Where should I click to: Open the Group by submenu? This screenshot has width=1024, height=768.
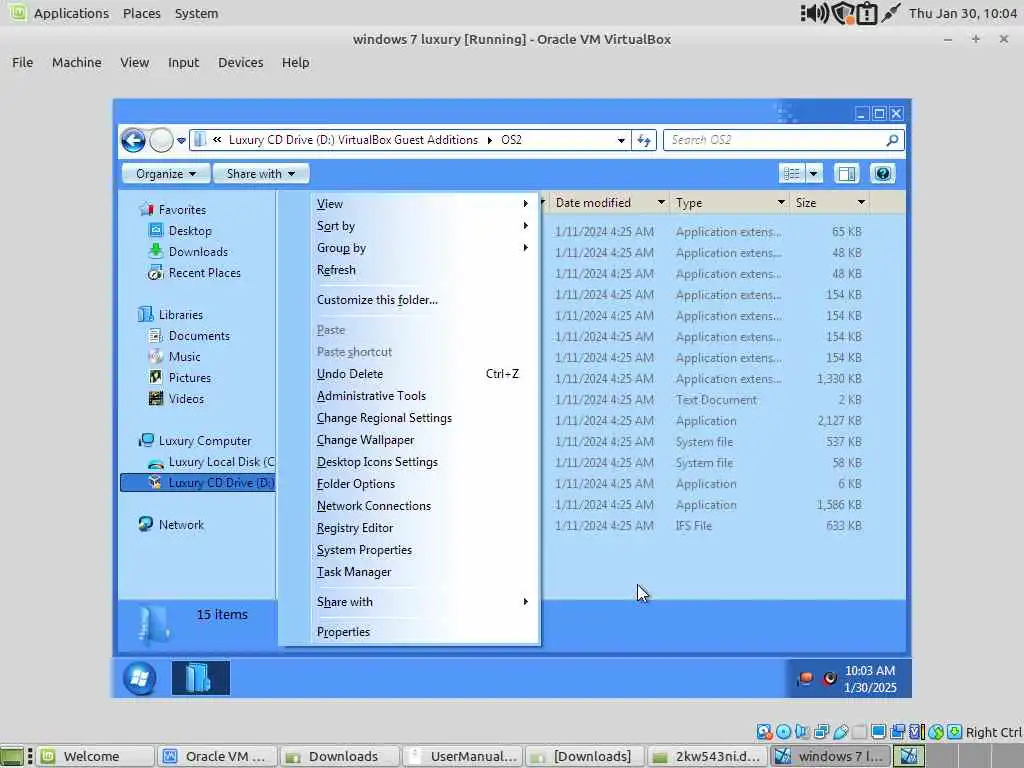point(423,248)
